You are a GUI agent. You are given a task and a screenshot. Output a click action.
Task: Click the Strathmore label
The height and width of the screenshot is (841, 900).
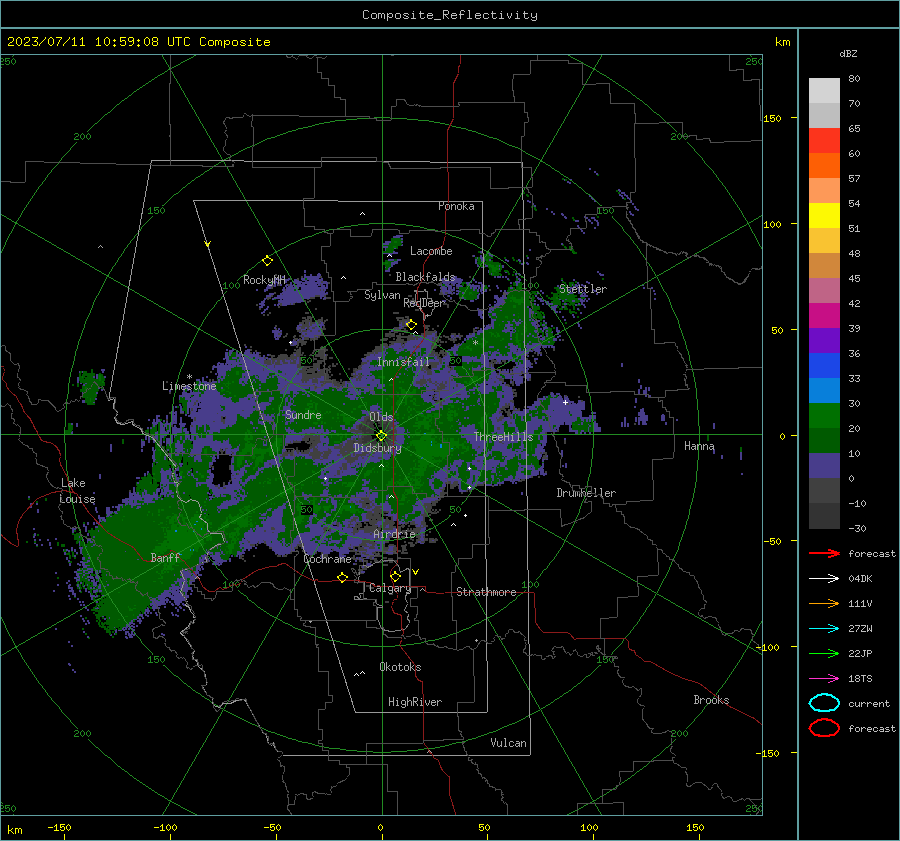tap(486, 592)
